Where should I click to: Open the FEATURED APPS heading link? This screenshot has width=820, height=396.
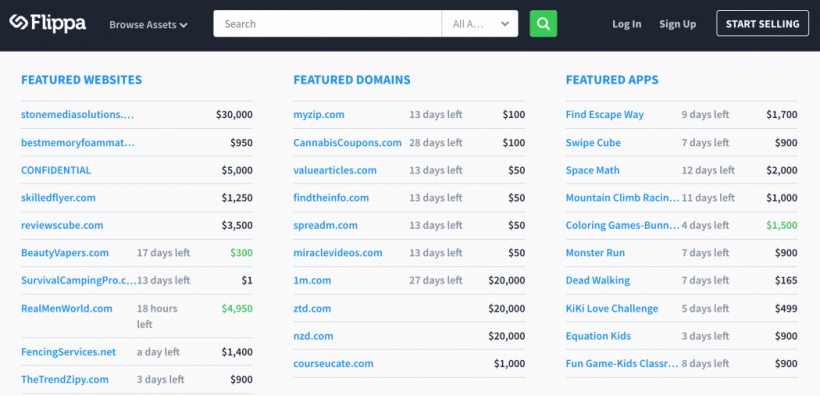tap(612, 80)
